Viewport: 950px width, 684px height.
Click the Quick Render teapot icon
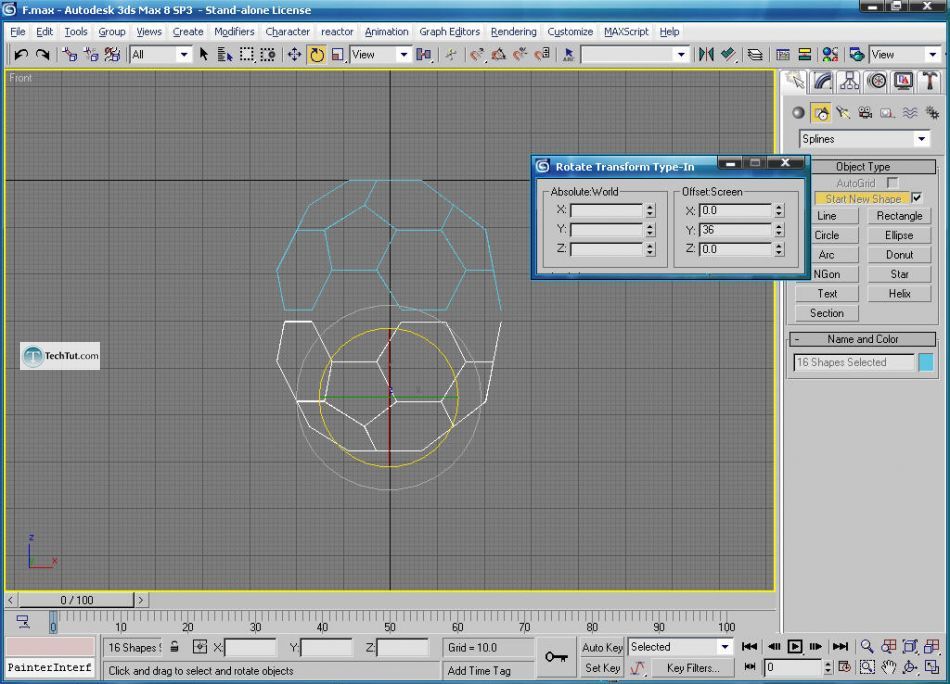click(x=856, y=55)
